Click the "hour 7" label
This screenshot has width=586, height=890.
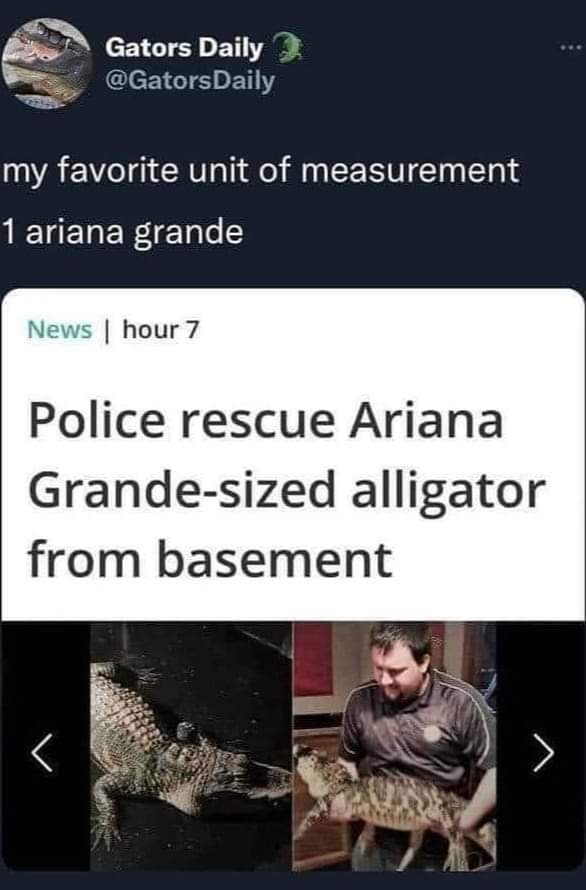point(161,329)
